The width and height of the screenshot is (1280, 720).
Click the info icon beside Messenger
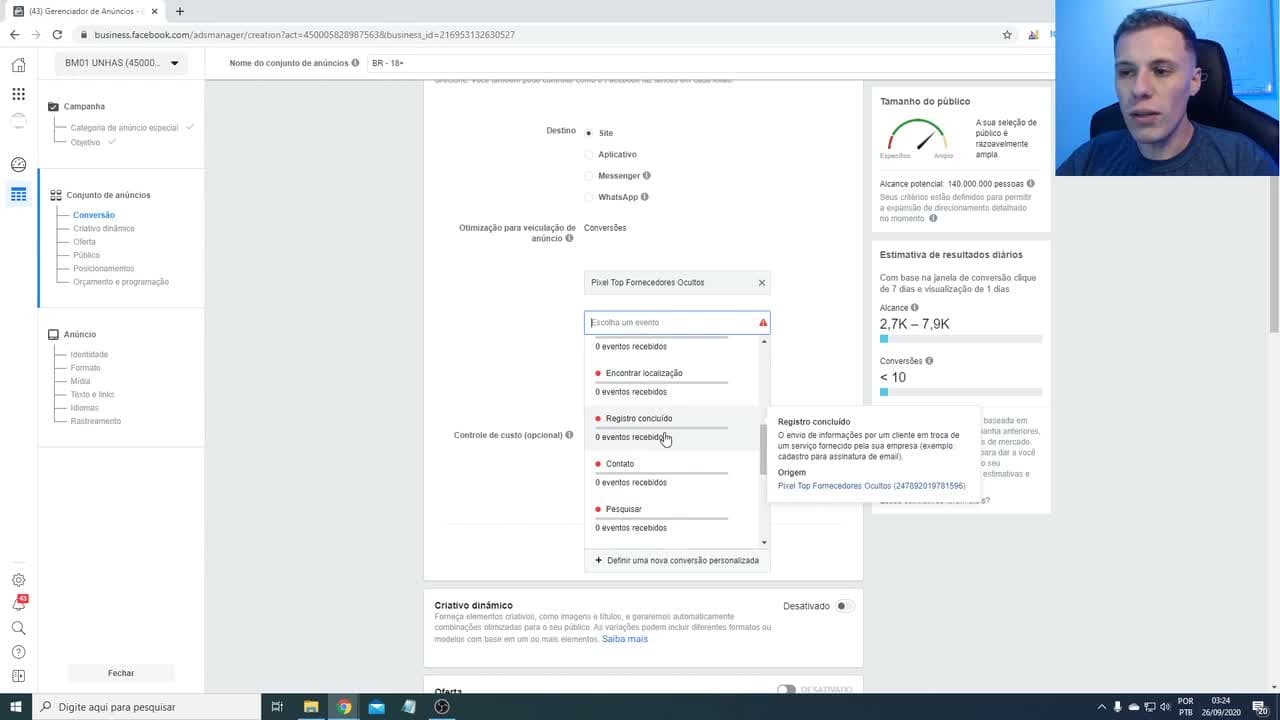[647, 176]
